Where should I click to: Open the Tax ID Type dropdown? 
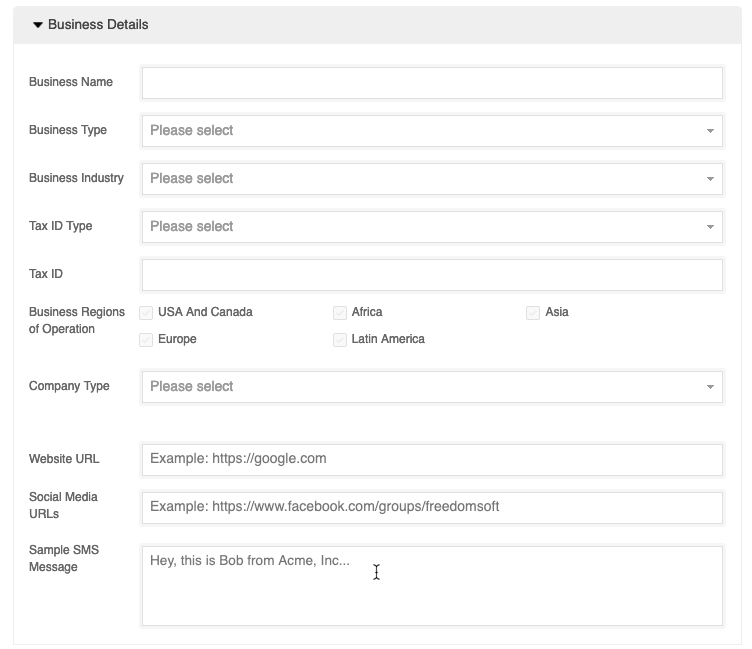click(432, 227)
